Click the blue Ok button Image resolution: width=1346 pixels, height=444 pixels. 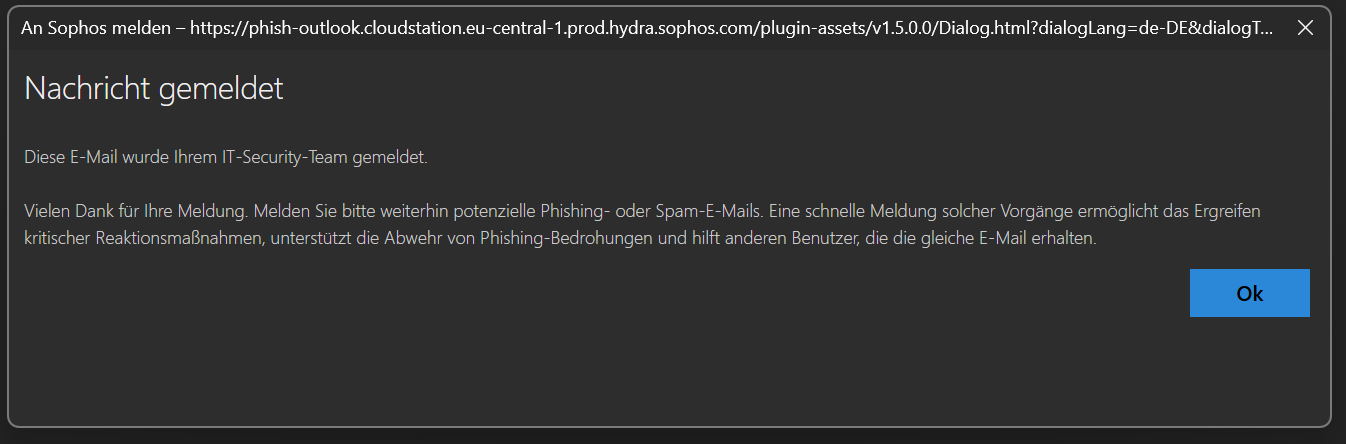click(1249, 293)
